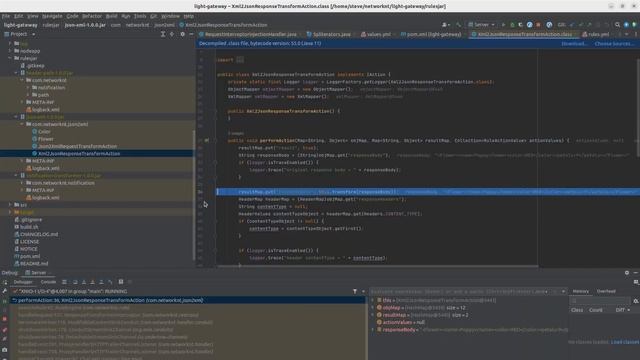Click the Search Everywhere magnifier icon

pos(617,25)
